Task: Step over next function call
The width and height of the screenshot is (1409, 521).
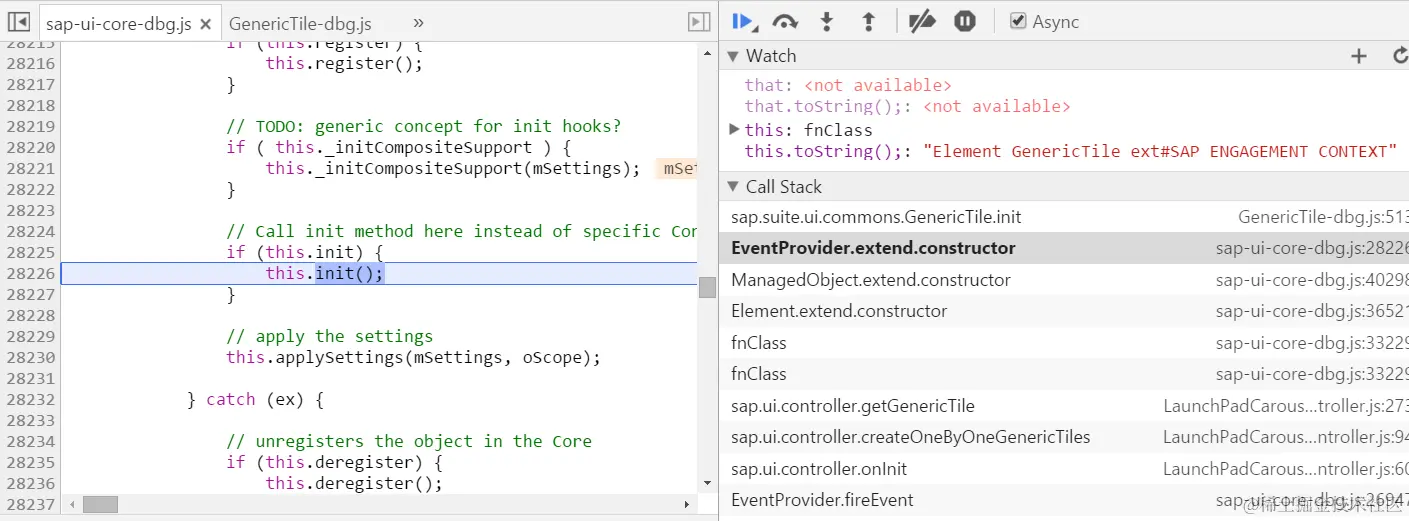Action: click(785, 21)
